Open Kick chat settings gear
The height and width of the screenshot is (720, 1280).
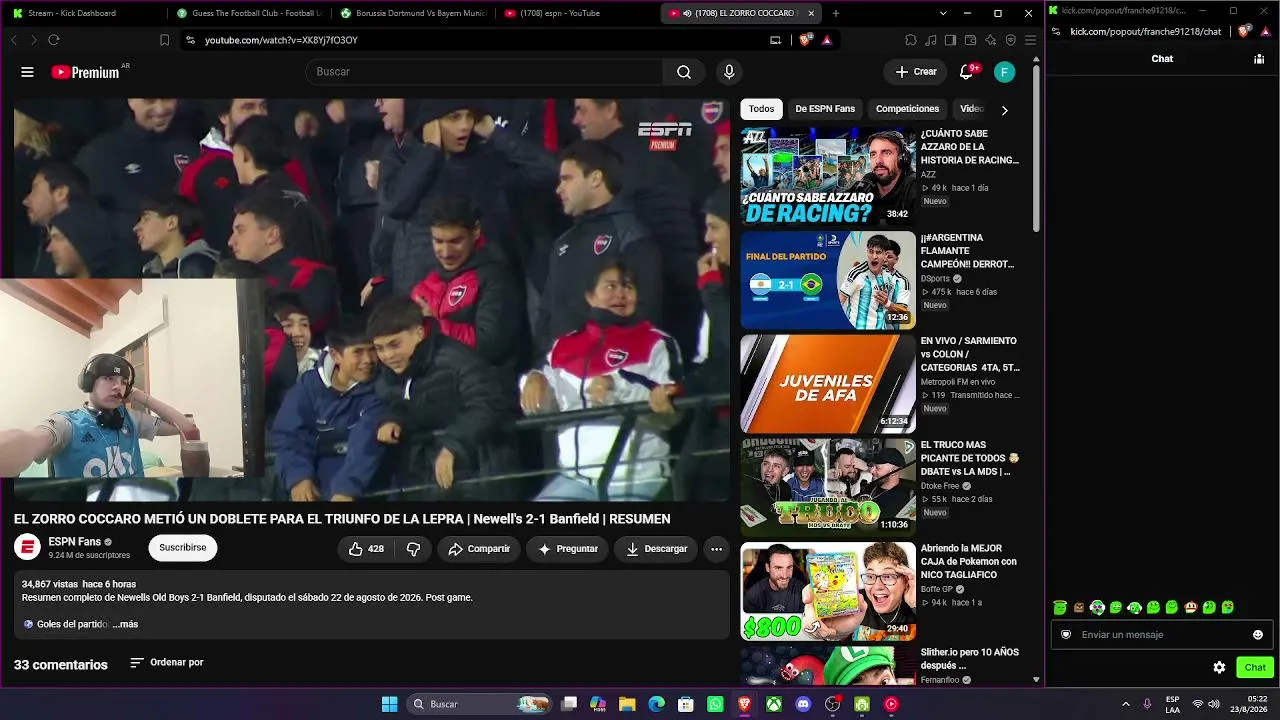(1219, 667)
